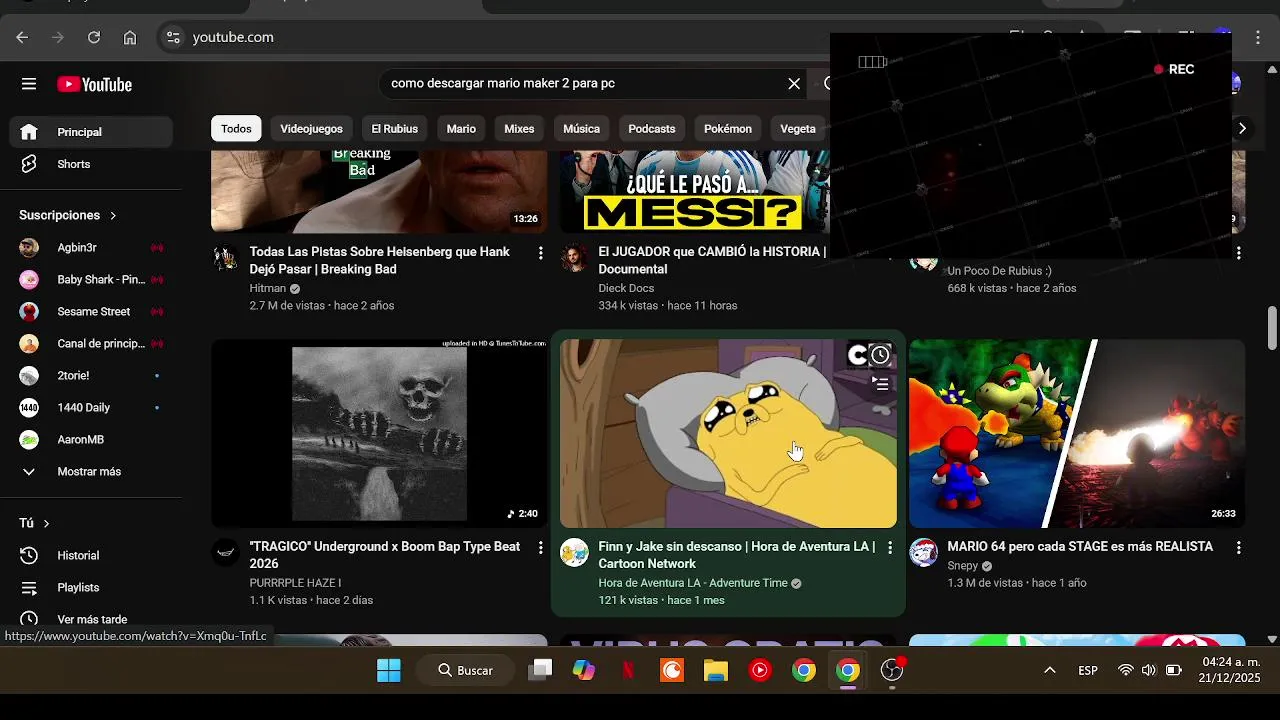Open Task View on the taskbar
Screen dimensions: 1280x720
tap(540, 670)
